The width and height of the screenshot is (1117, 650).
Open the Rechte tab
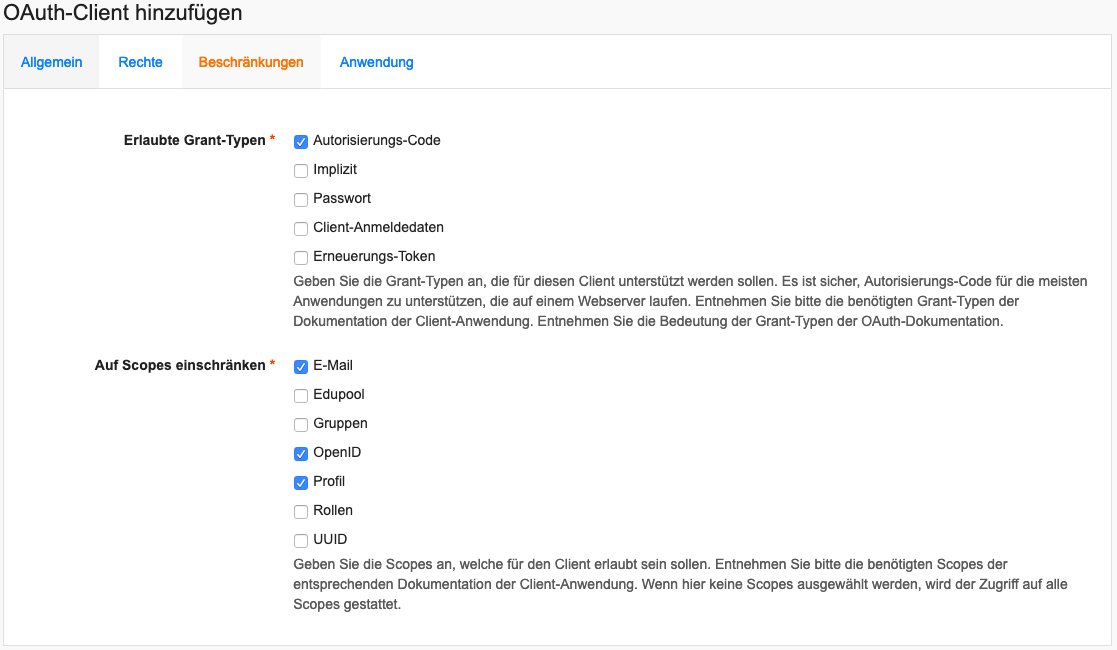point(140,62)
